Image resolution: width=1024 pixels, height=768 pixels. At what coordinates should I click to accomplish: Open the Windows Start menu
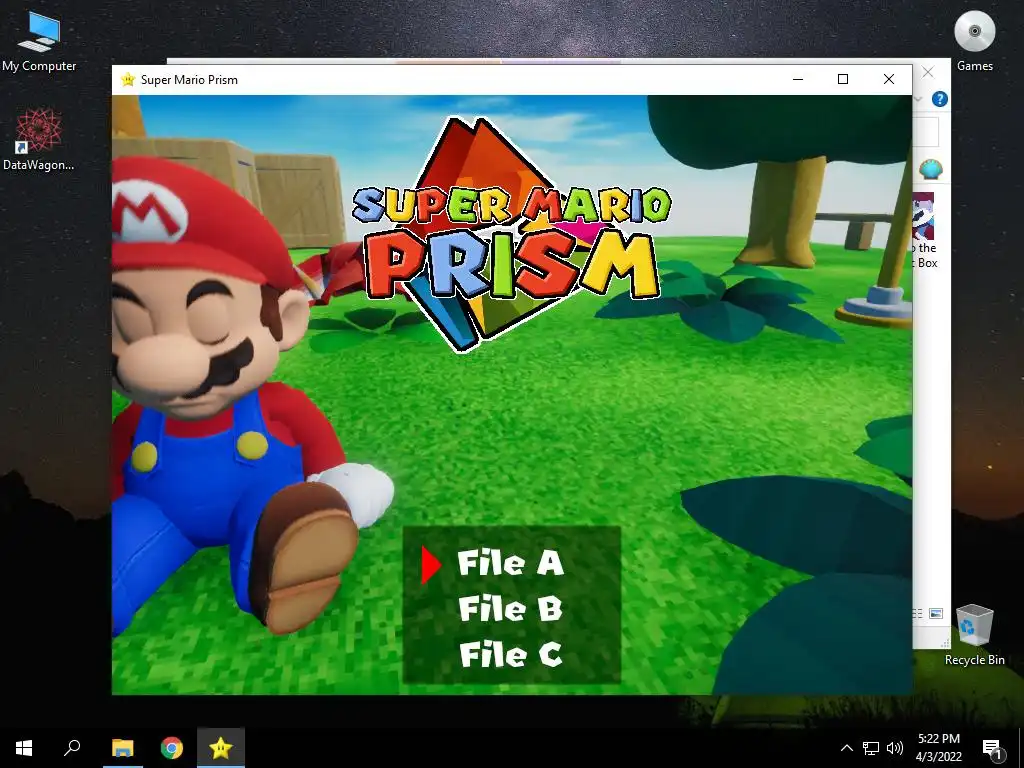[24, 748]
